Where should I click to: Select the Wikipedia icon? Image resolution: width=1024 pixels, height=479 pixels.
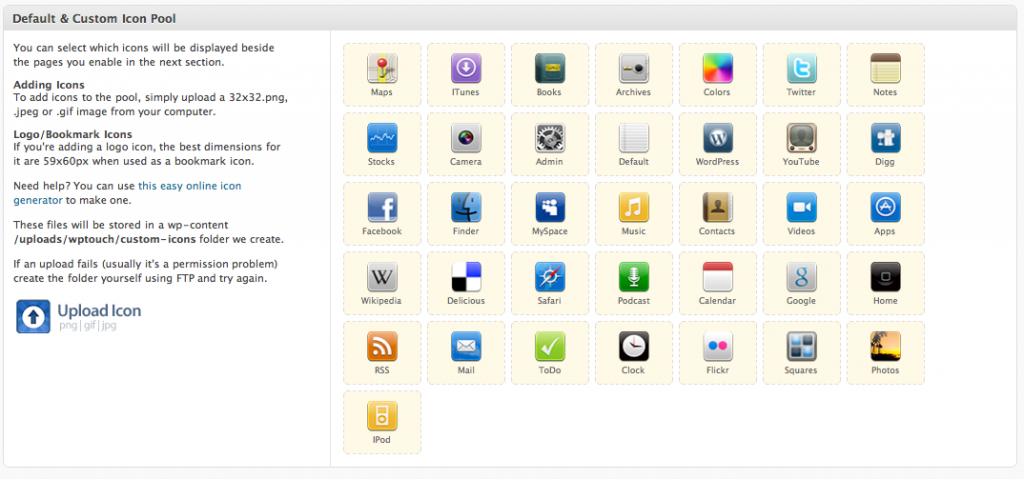(382, 277)
